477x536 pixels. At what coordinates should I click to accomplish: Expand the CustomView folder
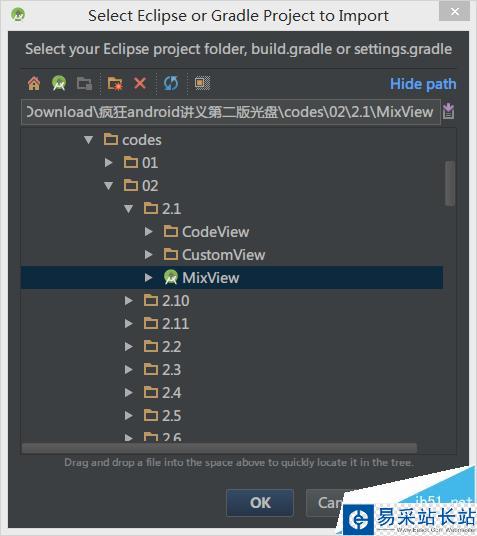coord(148,255)
